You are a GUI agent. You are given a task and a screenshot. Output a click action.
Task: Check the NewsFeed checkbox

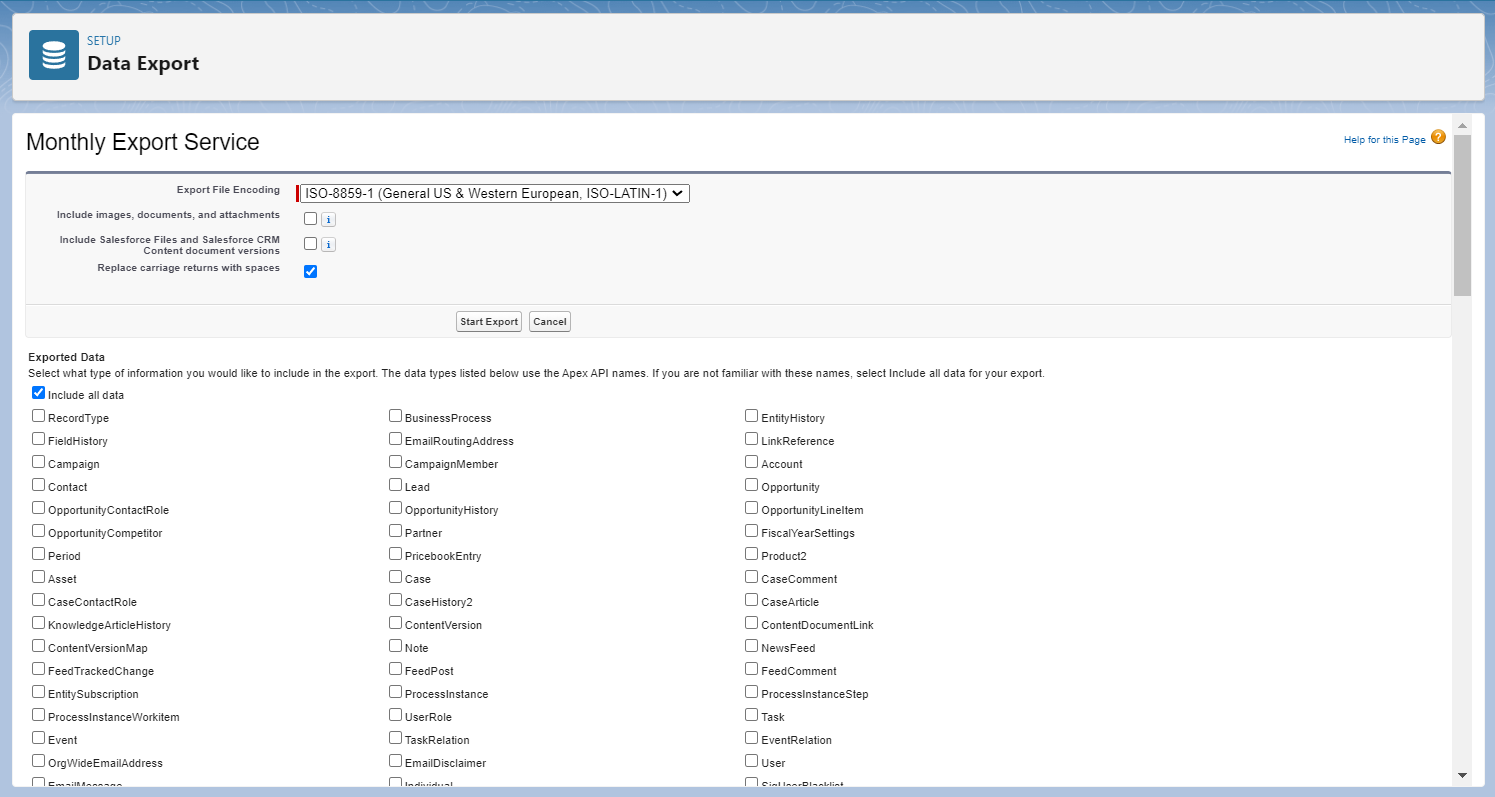pyautogui.click(x=751, y=646)
